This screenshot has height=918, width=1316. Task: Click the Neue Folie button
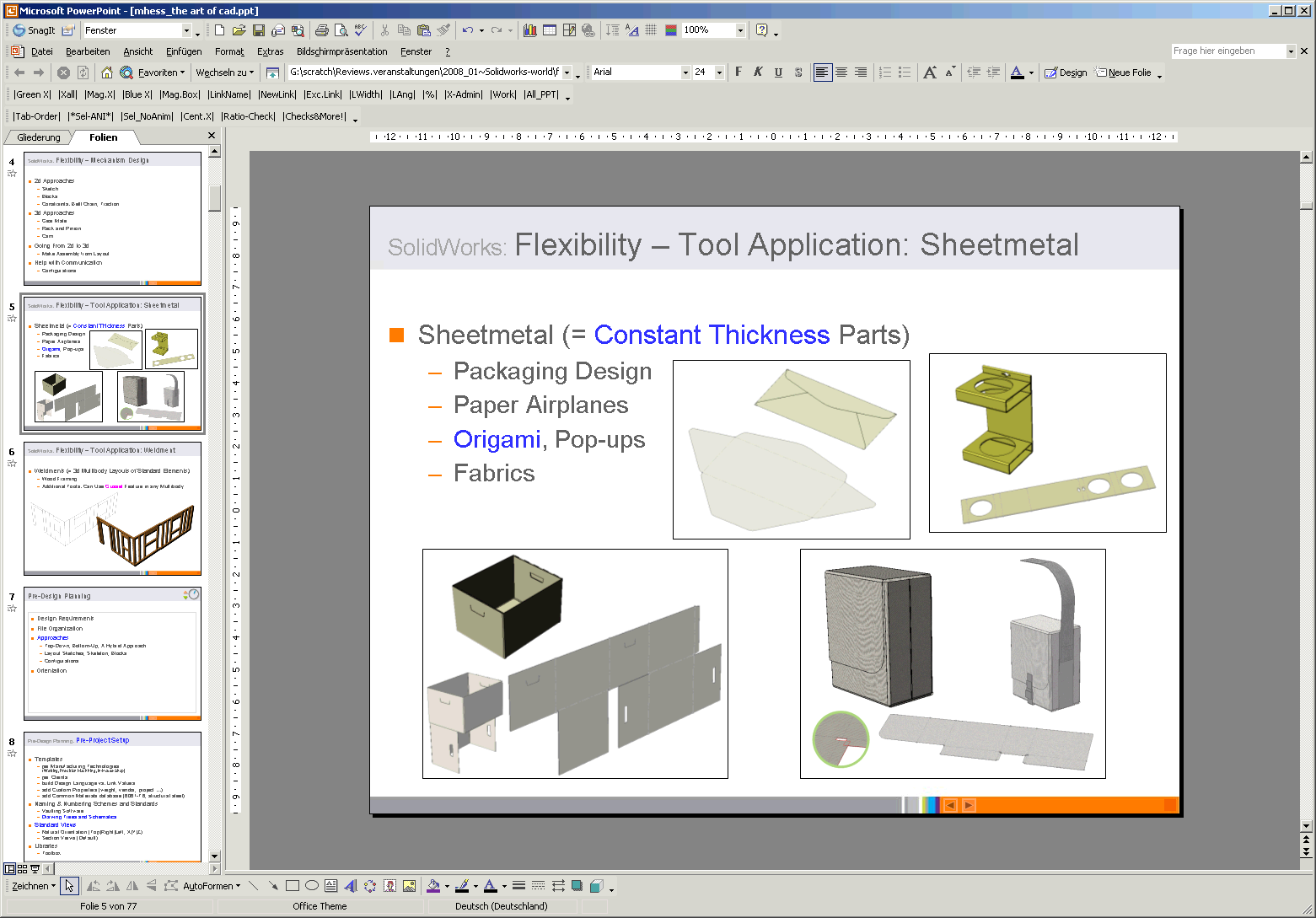(x=1123, y=72)
